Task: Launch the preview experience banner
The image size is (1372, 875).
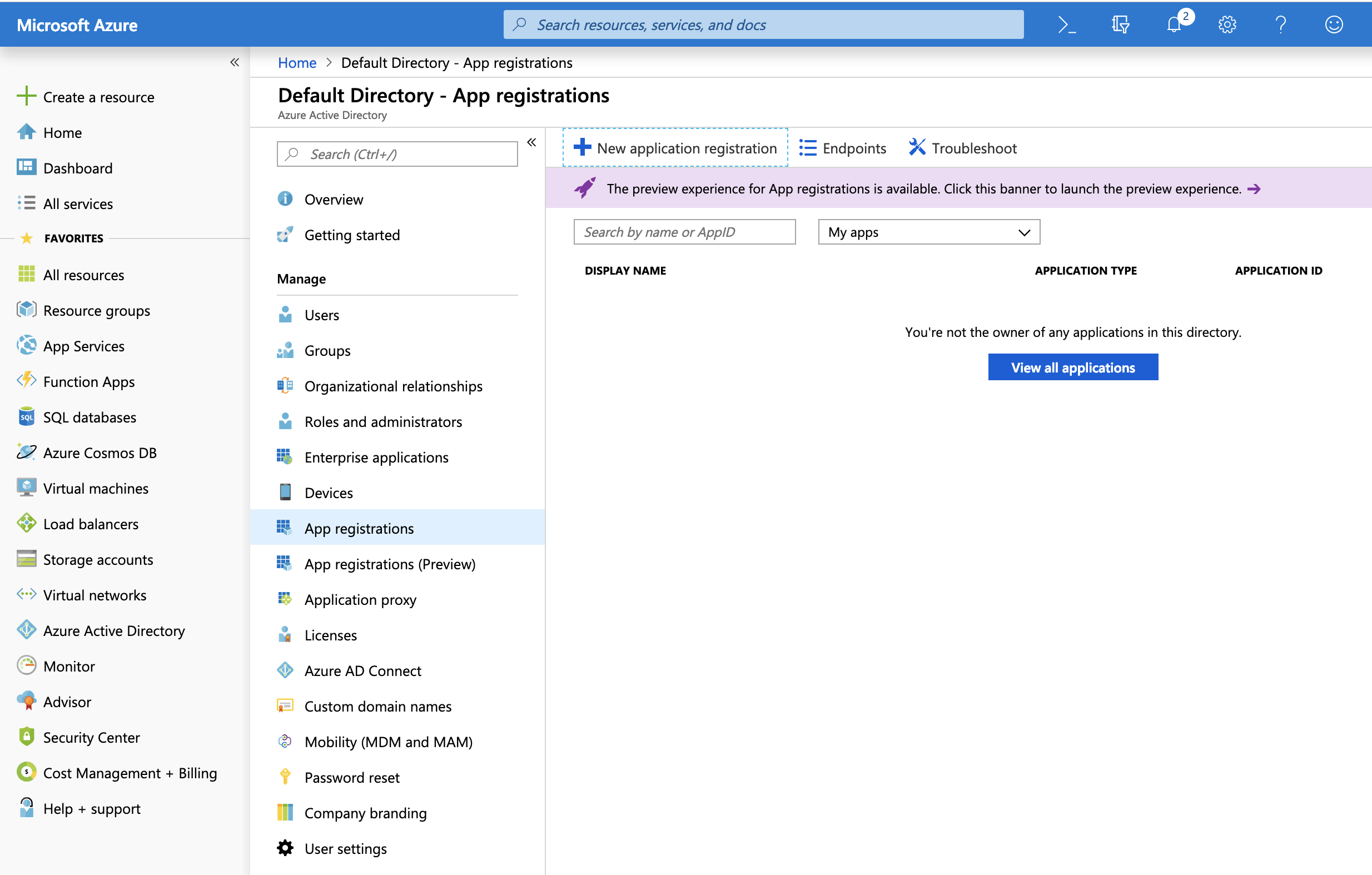Action: [958, 188]
